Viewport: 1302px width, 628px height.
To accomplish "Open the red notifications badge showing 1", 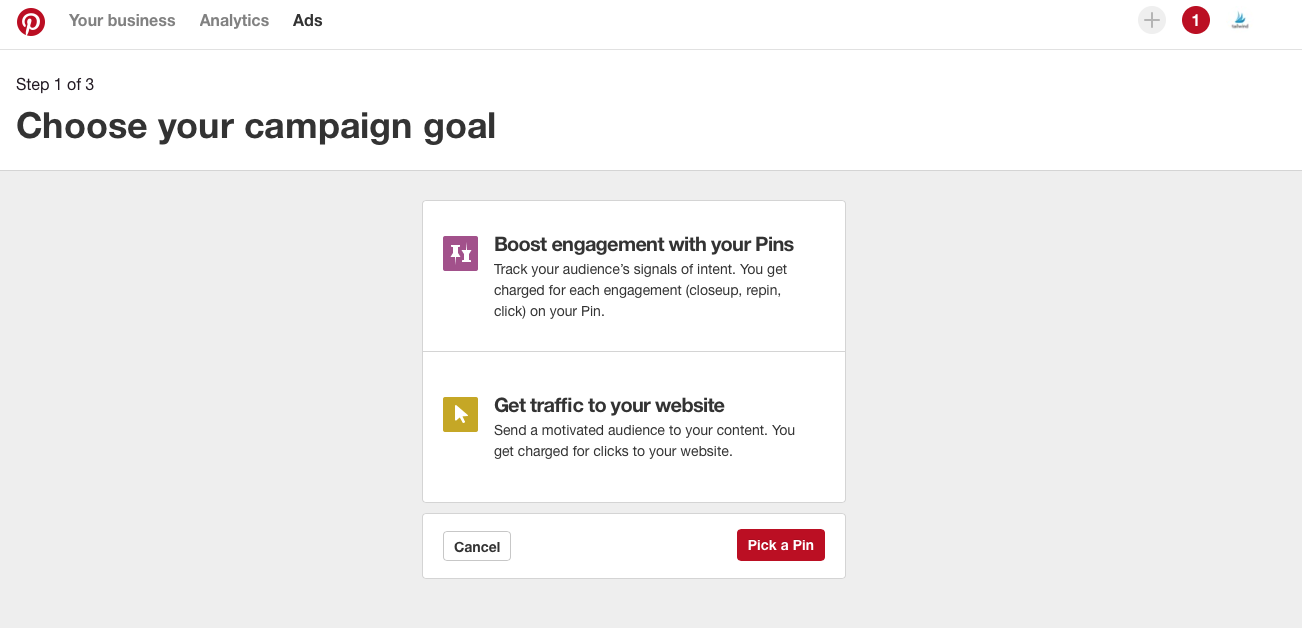I will pos(1196,20).
